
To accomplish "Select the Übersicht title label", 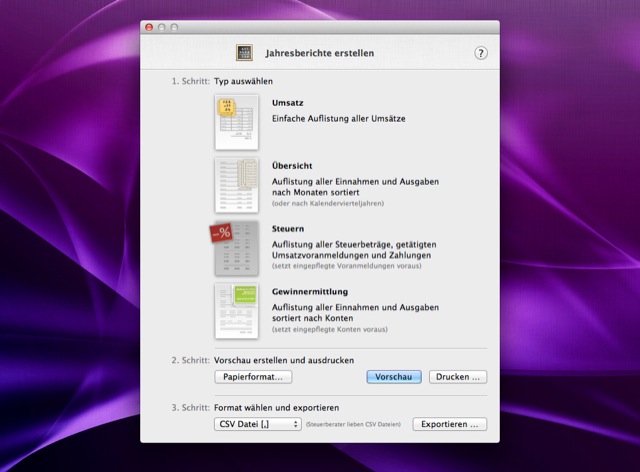I will pos(293,165).
